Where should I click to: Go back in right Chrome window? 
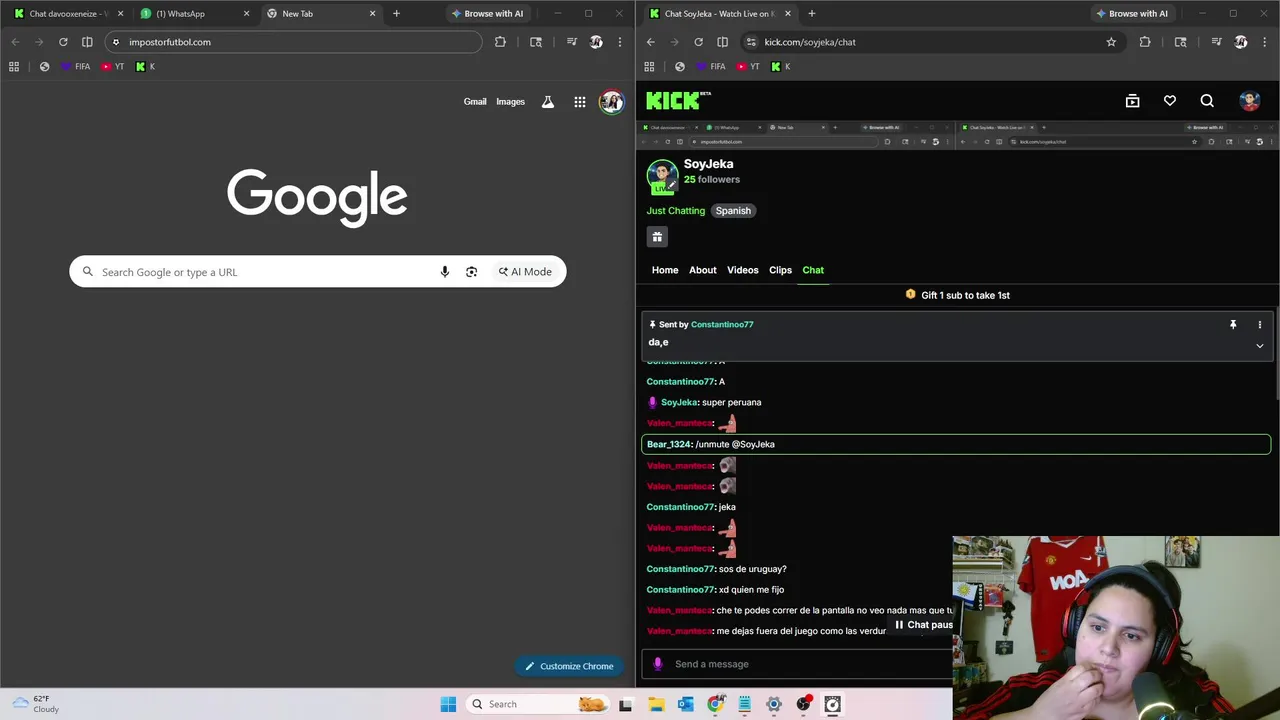tap(650, 42)
